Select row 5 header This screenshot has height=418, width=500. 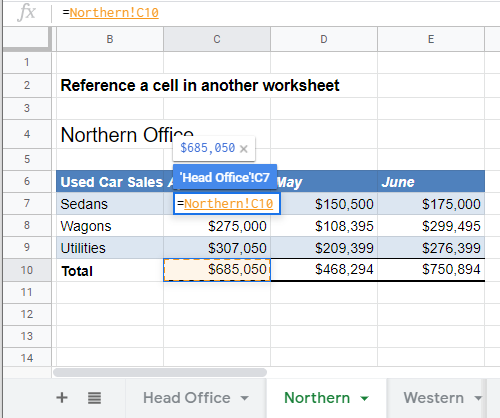(x=27, y=159)
